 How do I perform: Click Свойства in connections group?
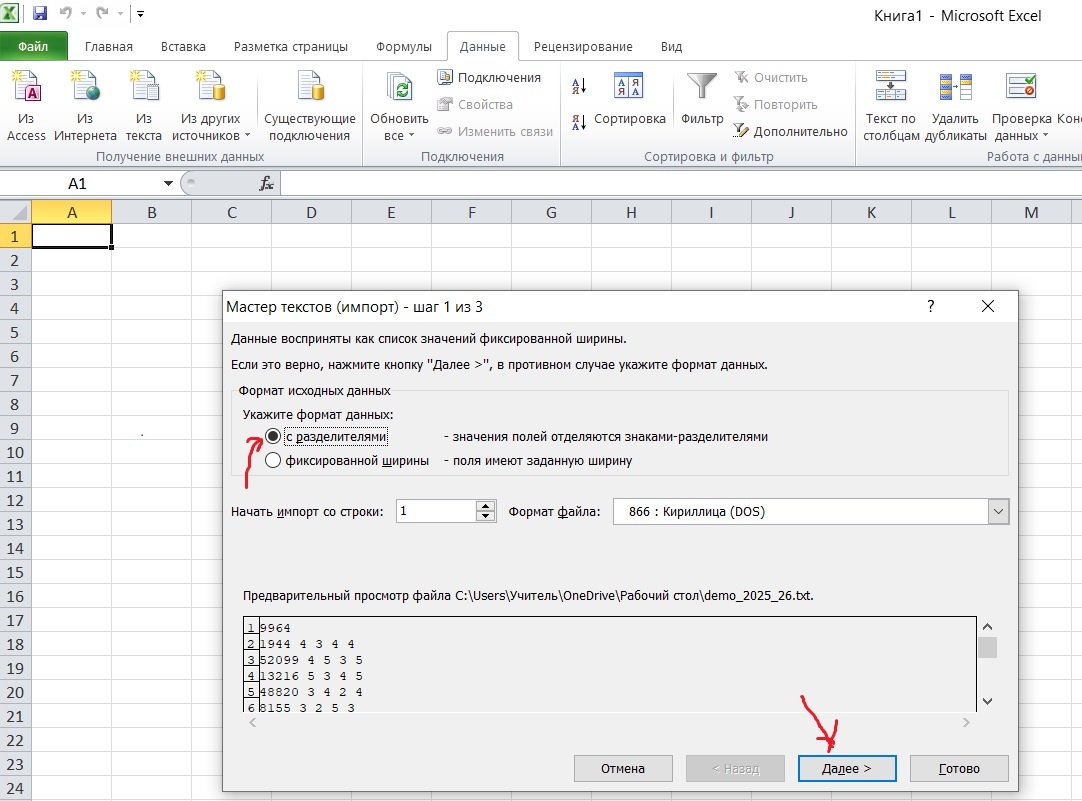click(x=475, y=104)
